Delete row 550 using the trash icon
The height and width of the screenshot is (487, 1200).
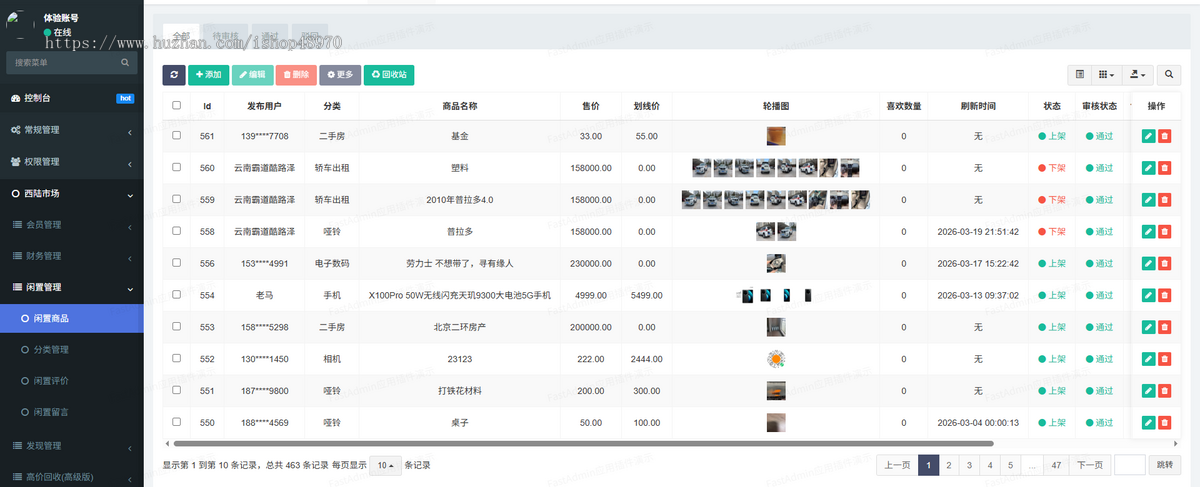[x=1164, y=423]
